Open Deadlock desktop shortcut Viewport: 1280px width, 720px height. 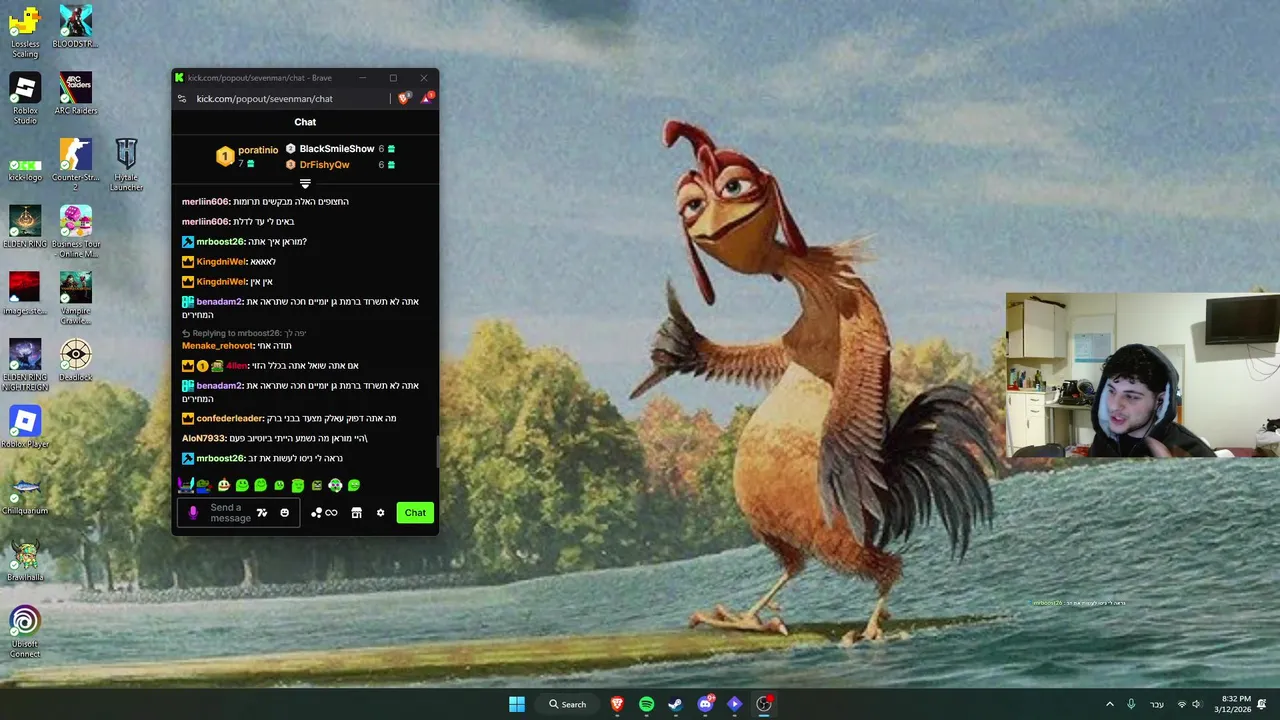click(x=75, y=361)
